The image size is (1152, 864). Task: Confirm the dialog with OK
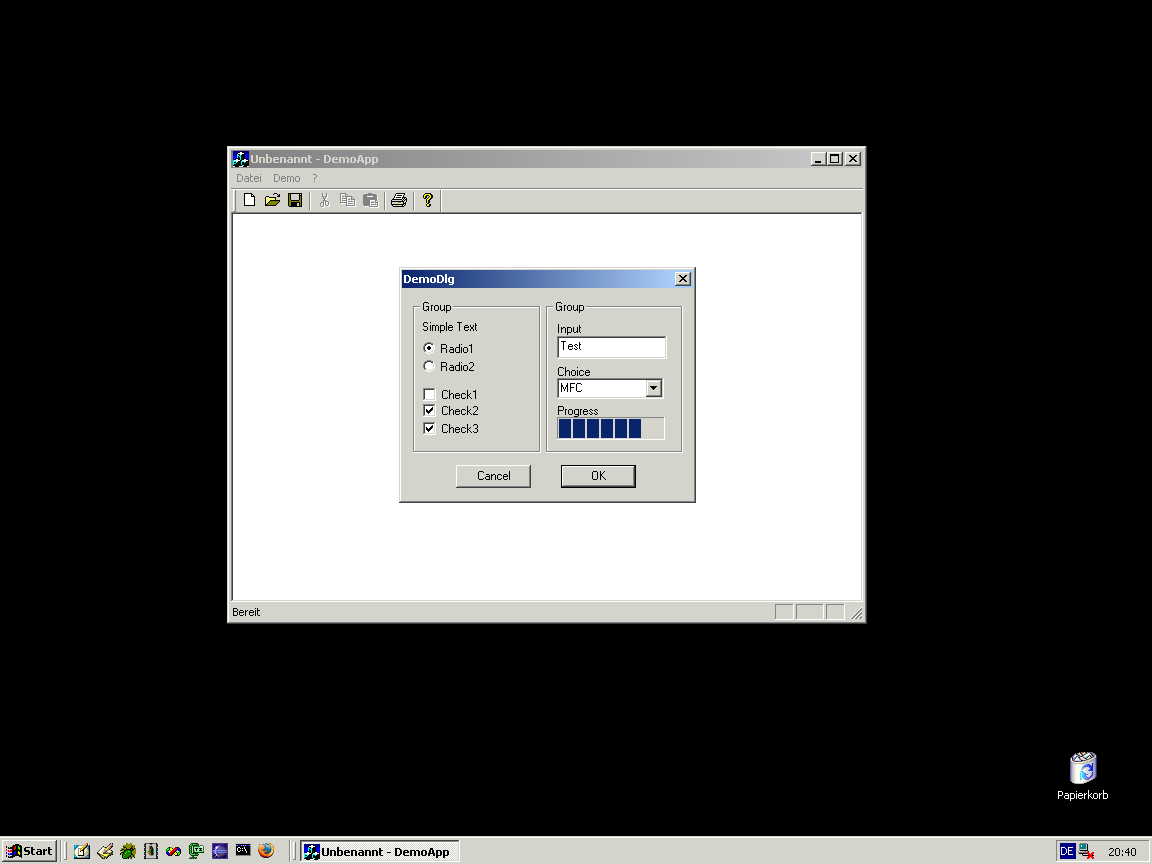tap(598, 476)
